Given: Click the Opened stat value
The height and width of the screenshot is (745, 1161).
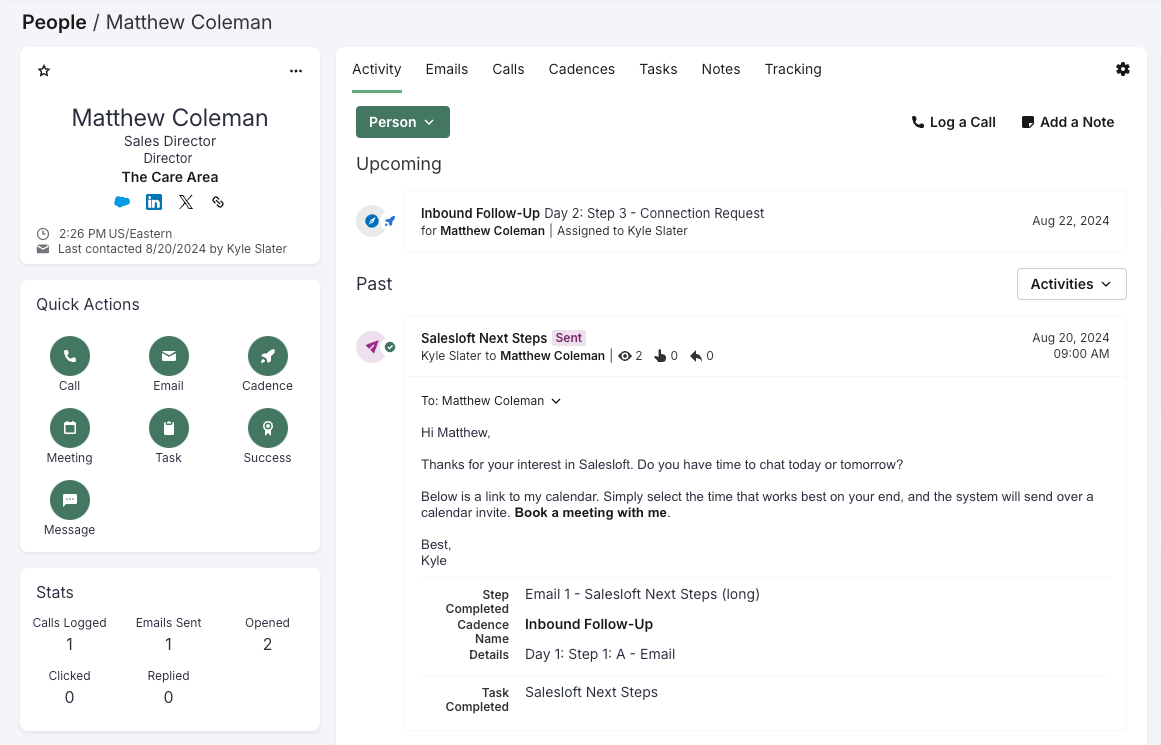Looking at the screenshot, I should click(x=267, y=644).
